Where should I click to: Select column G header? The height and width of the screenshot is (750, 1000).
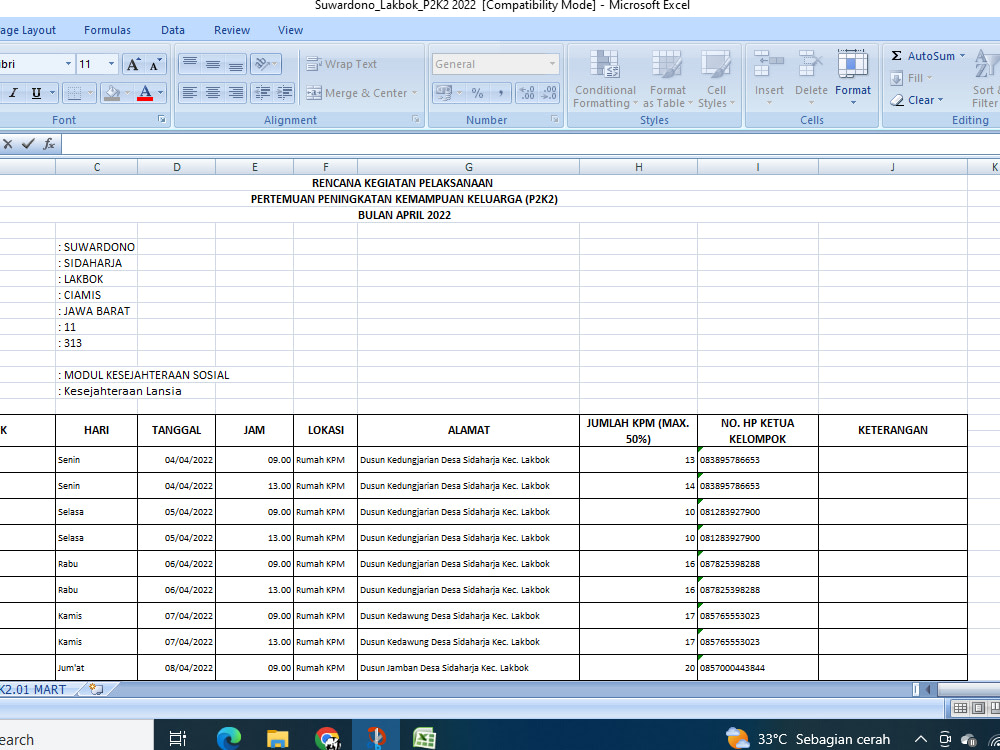coord(469,167)
